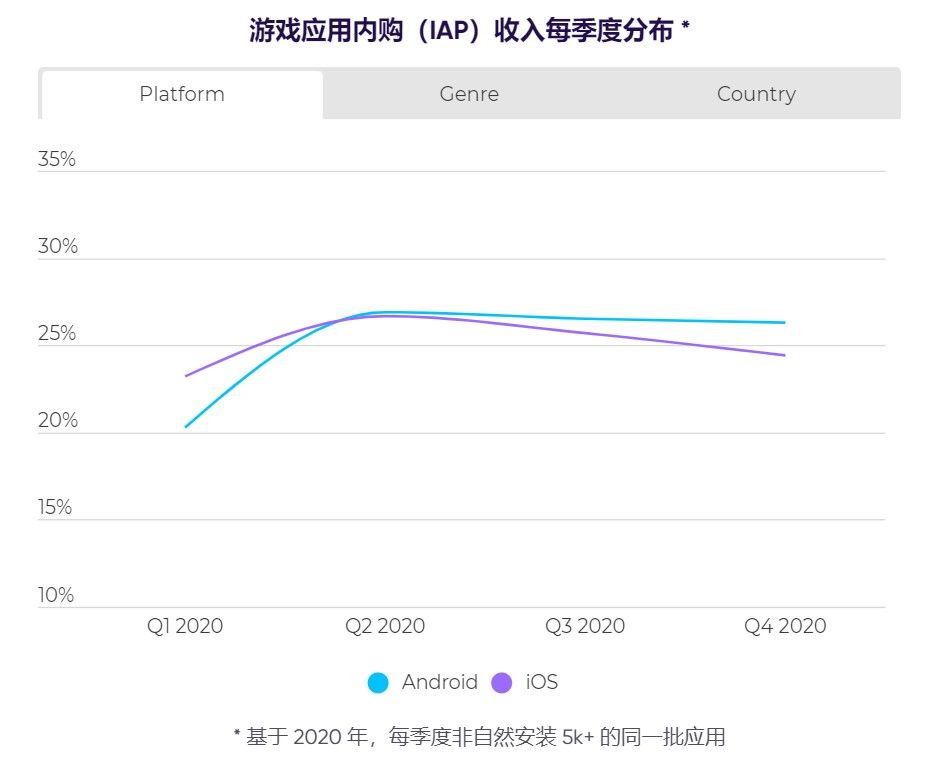Click Android line endpoint at Q4

784,322
